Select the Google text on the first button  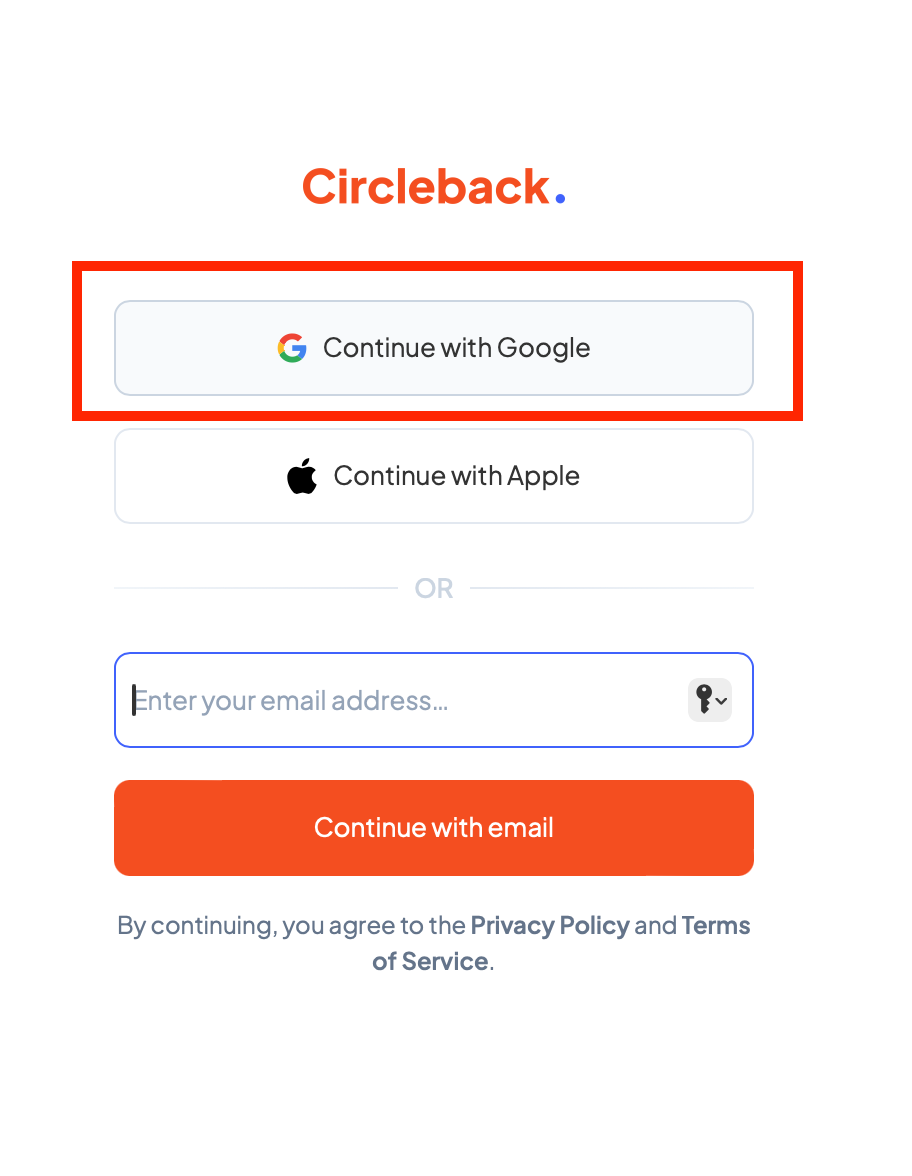pos(543,348)
